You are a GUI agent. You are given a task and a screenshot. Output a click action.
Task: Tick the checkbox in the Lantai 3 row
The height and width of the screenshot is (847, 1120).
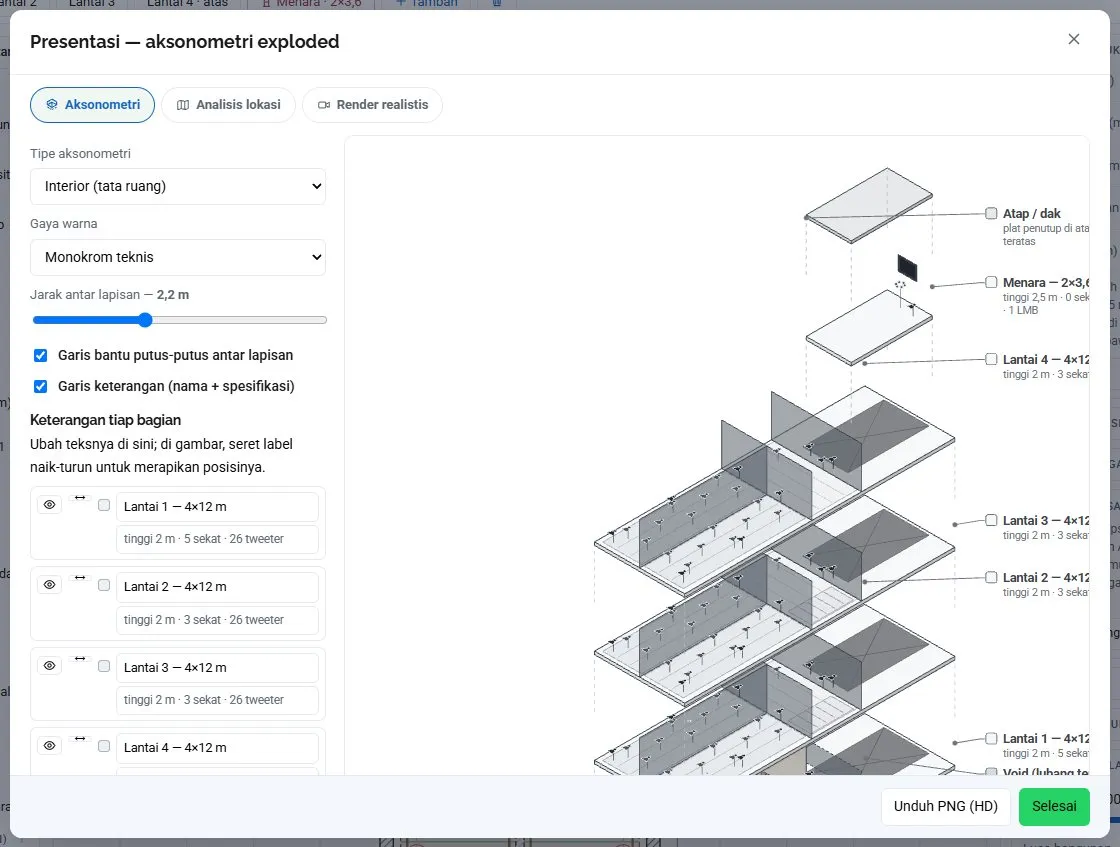click(x=104, y=666)
